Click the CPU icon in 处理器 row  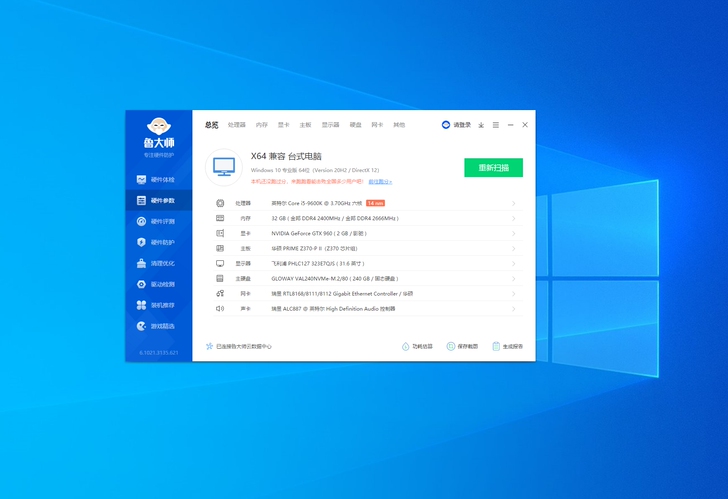(x=220, y=203)
